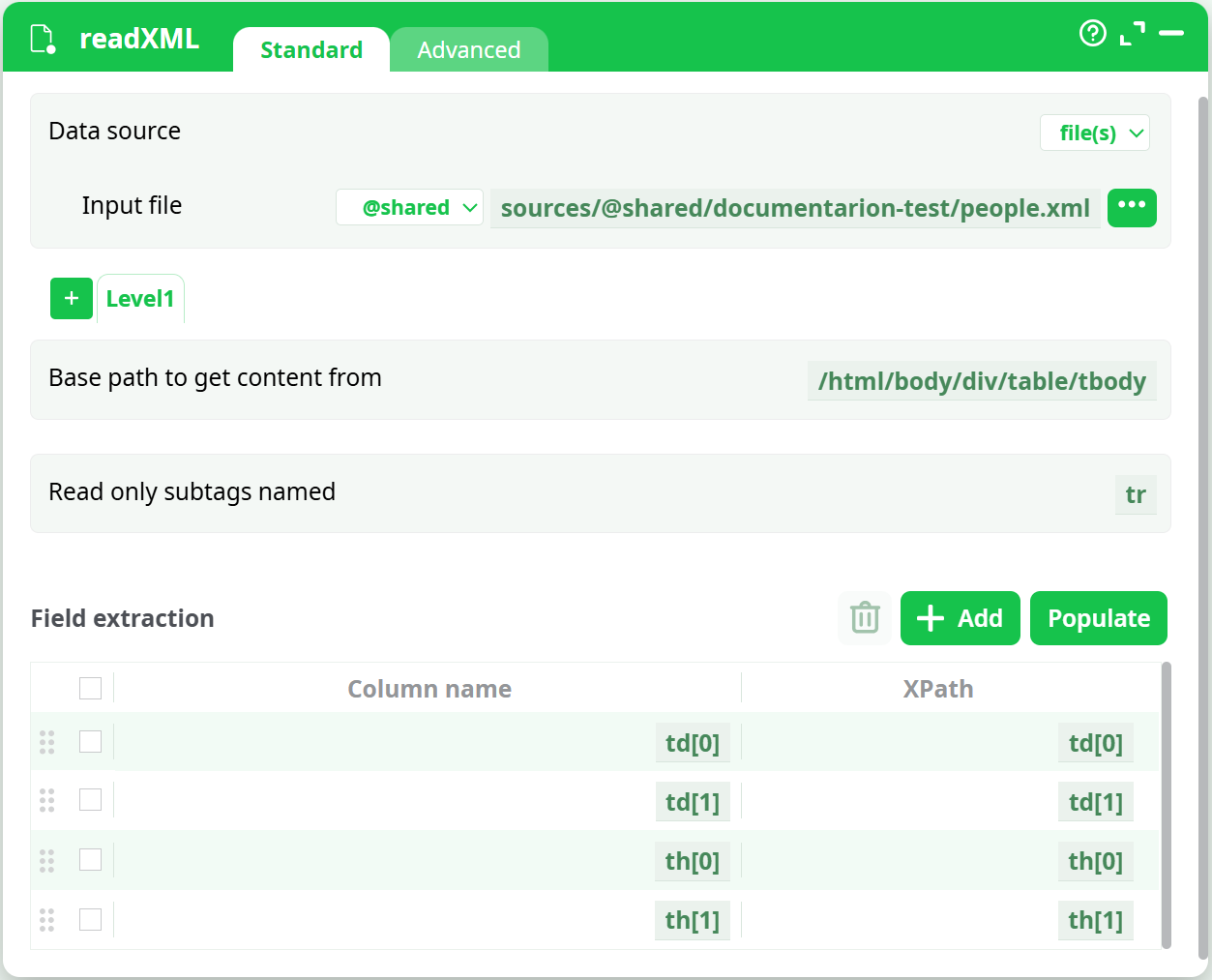Open the file(s) data source dropdown

click(1094, 134)
